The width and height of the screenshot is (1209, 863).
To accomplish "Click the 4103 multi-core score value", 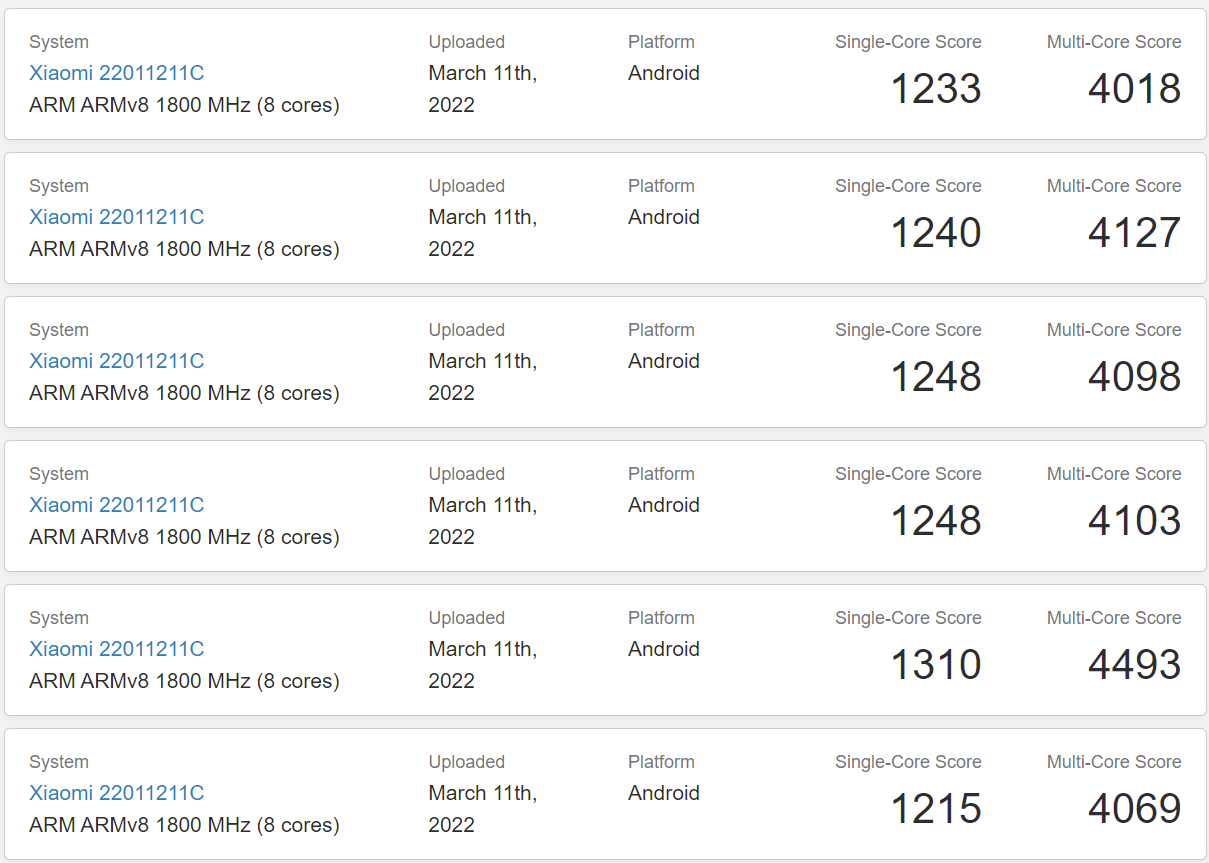I will (1135, 521).
